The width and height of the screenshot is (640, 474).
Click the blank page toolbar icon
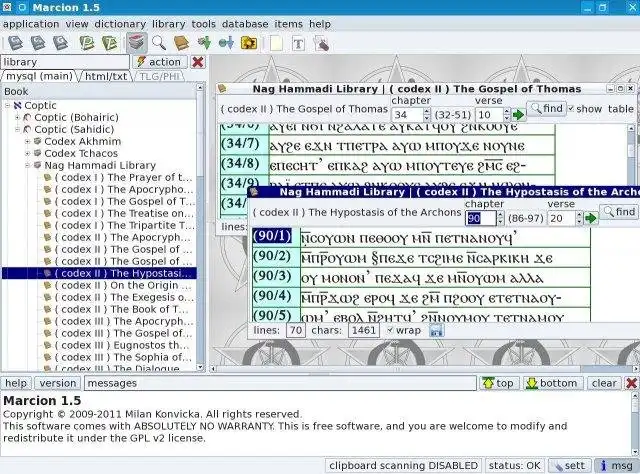(276, 43)
